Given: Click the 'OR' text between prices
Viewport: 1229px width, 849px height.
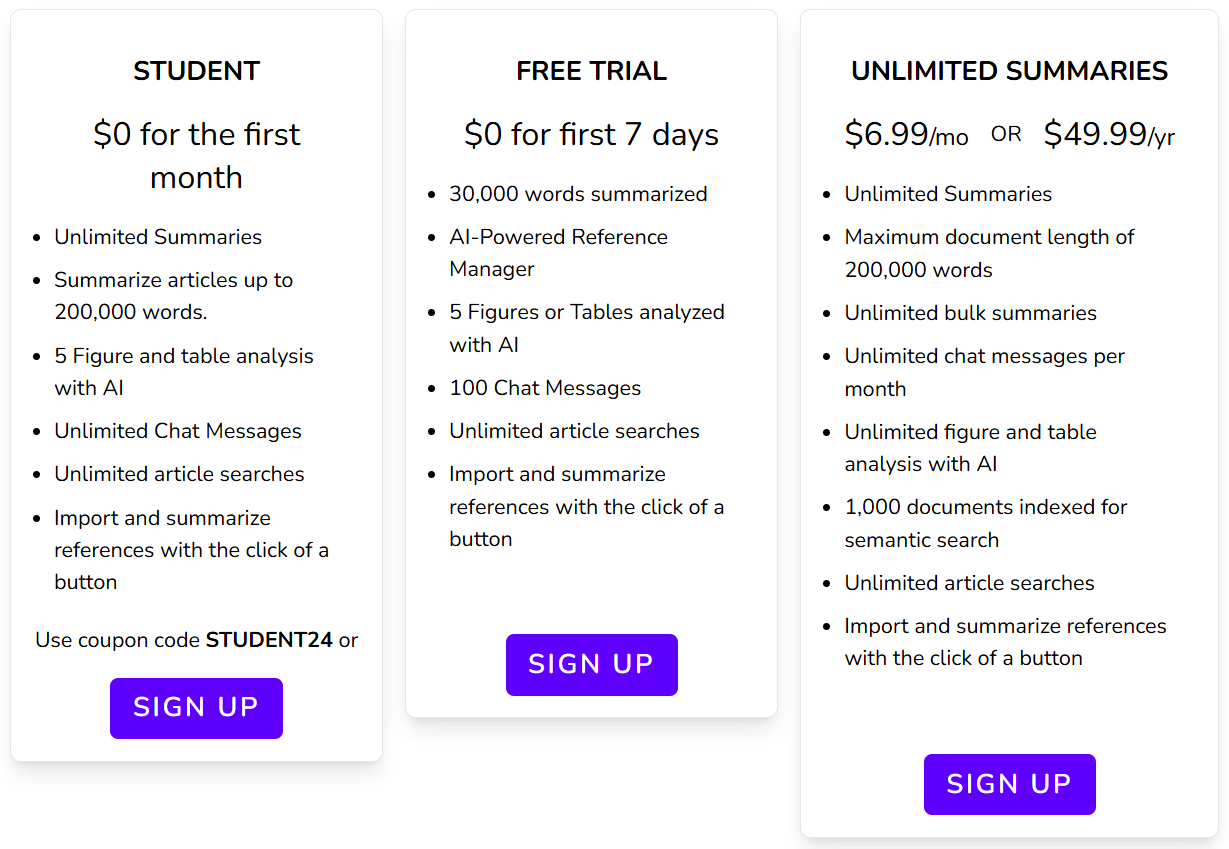Looking at the screenshot, I should (1006, 134).
